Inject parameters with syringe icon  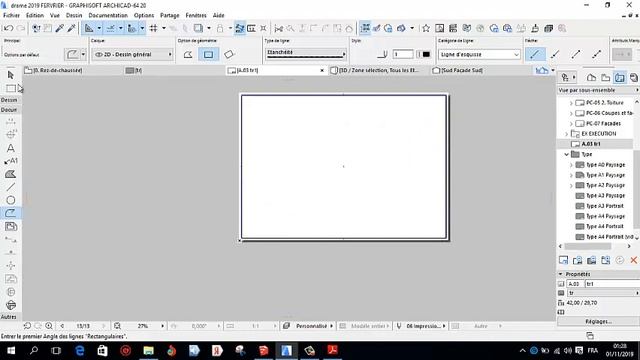point(71,28)
